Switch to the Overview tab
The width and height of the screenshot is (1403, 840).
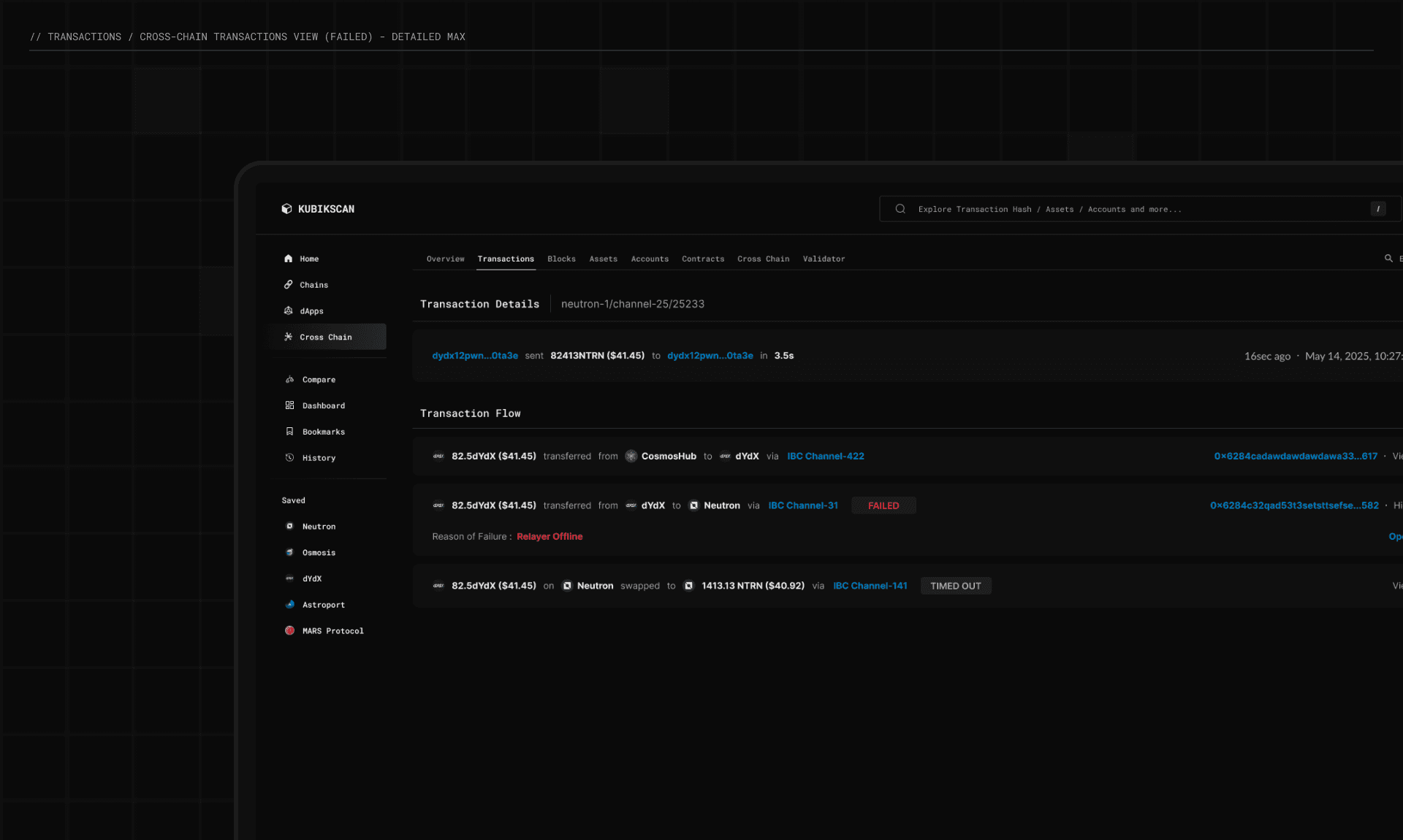click(445, 259)
